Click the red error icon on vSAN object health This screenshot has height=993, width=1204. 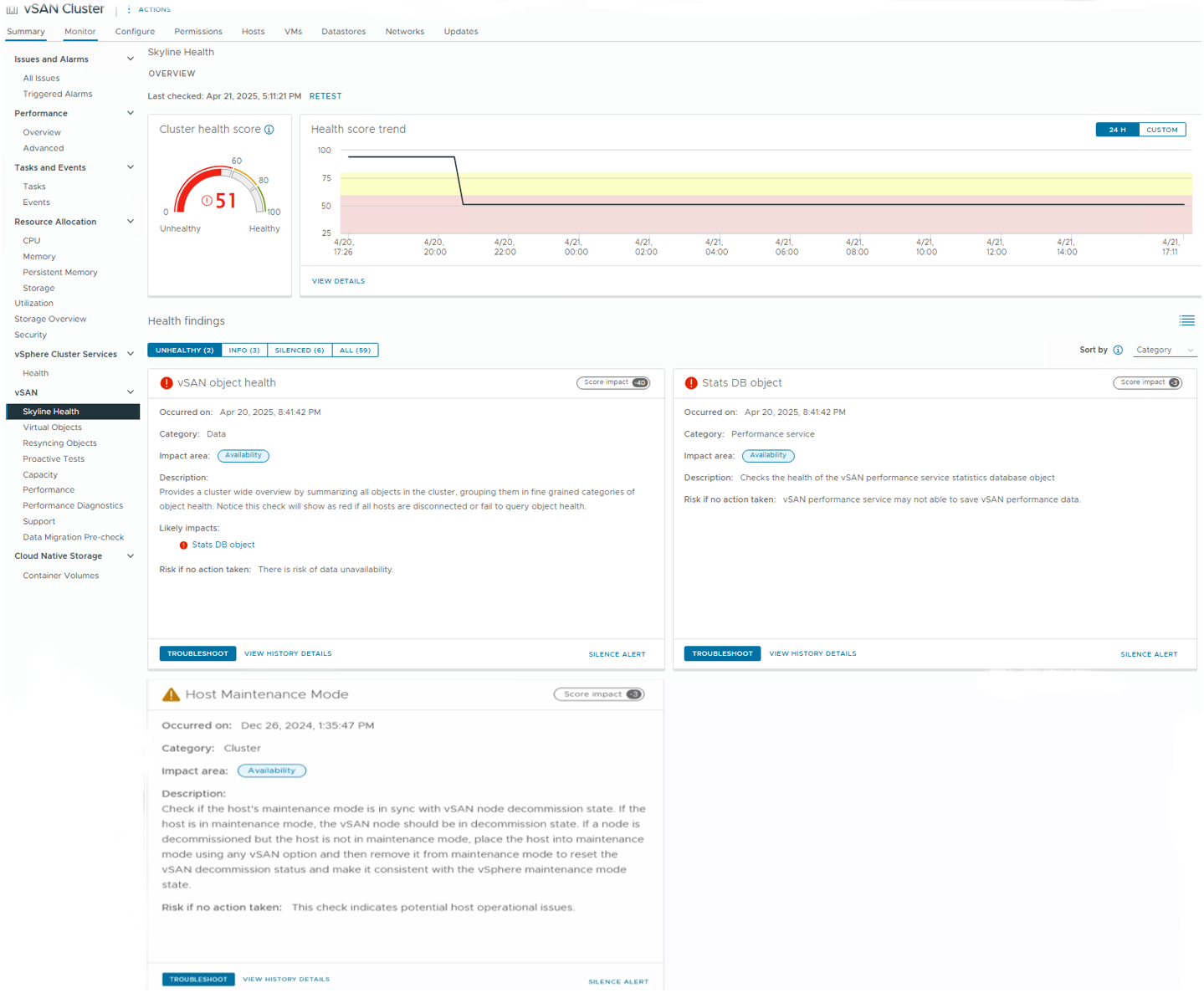click(167, 383)
